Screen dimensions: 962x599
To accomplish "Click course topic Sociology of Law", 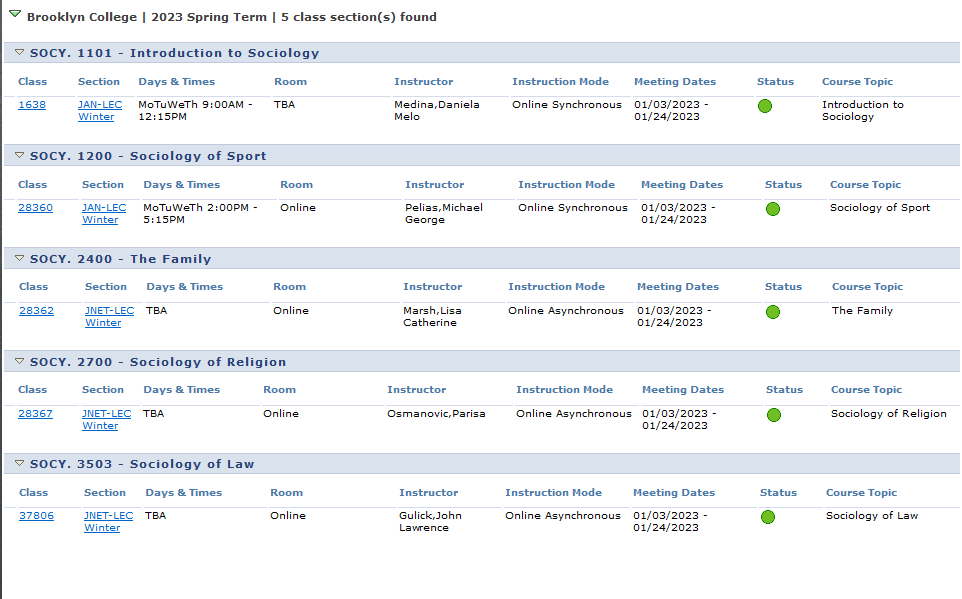I will coord(872,516).
